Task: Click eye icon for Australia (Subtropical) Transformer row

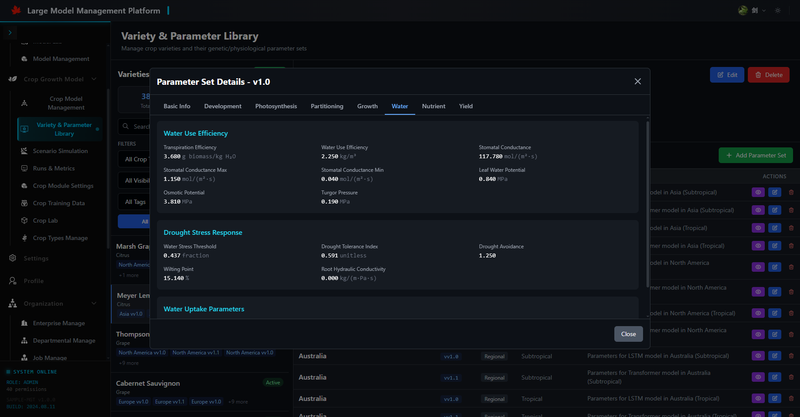Action: (x=758, y=377)
